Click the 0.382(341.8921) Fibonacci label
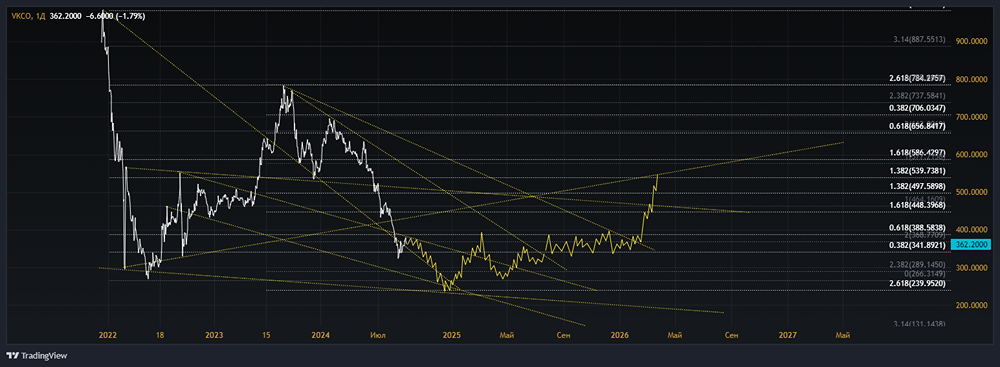The height and width of the screenshot is (367, 1000). (x=917, y=244)
